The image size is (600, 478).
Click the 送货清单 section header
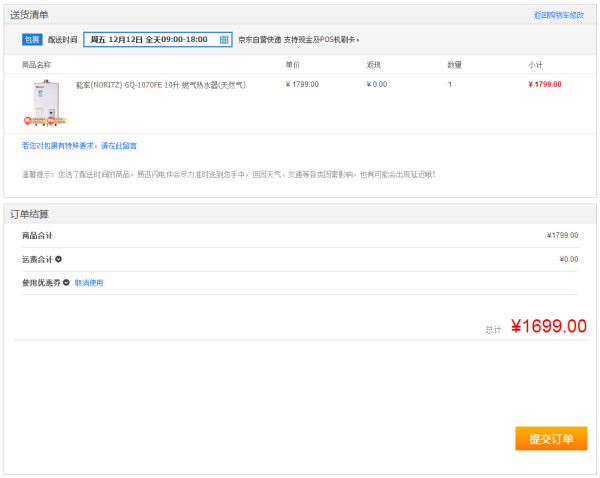click(x=29, y=15)
